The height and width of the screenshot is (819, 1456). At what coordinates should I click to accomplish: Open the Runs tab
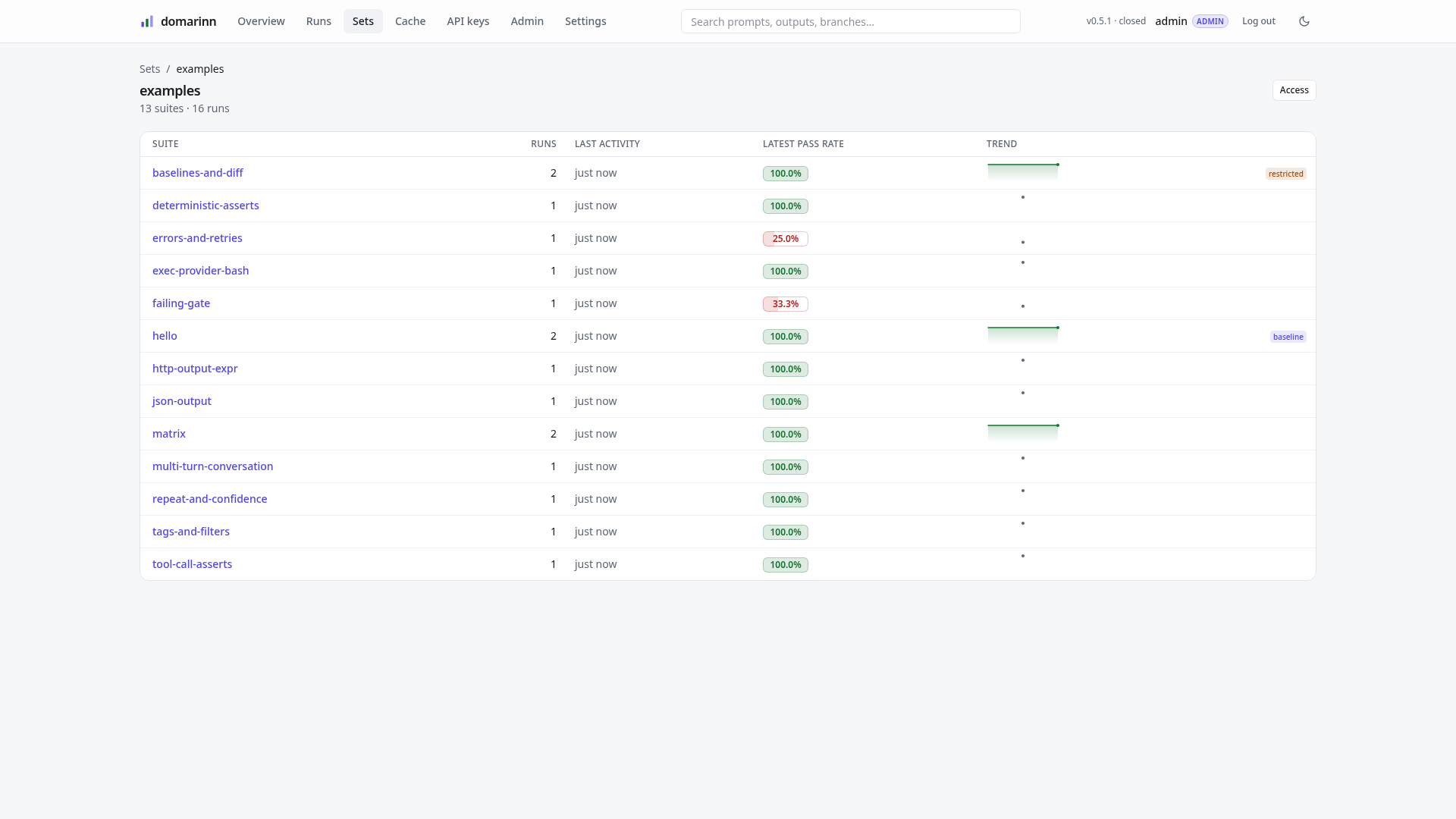(x=318, y=21)
